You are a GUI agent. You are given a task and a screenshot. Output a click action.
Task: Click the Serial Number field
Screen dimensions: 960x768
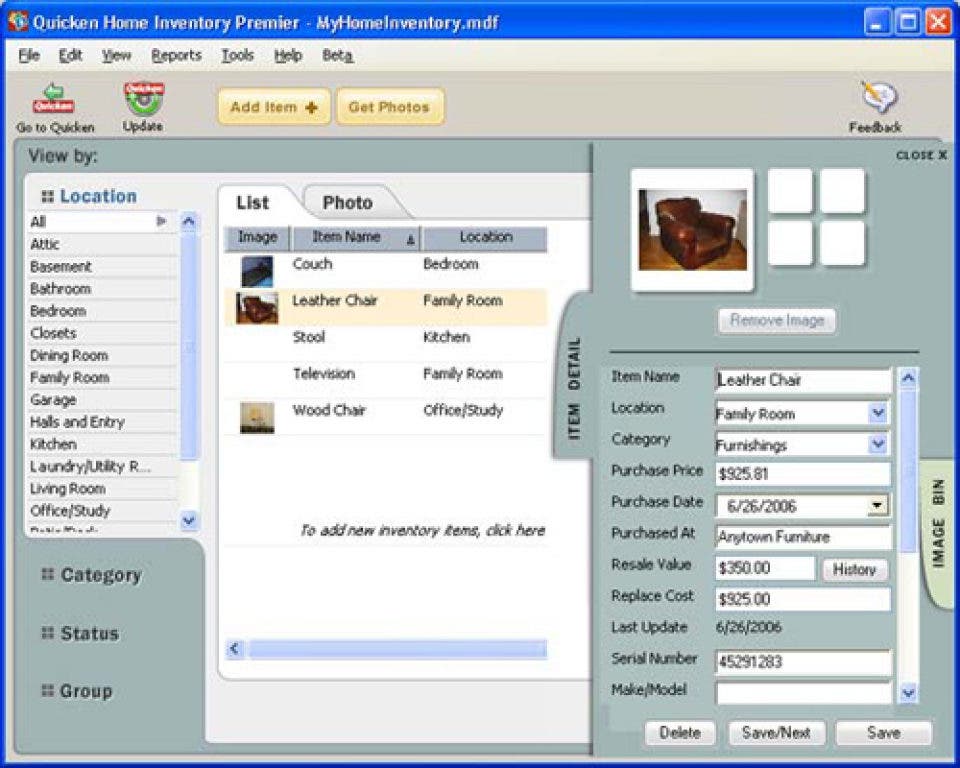click(x=803, y=662)
